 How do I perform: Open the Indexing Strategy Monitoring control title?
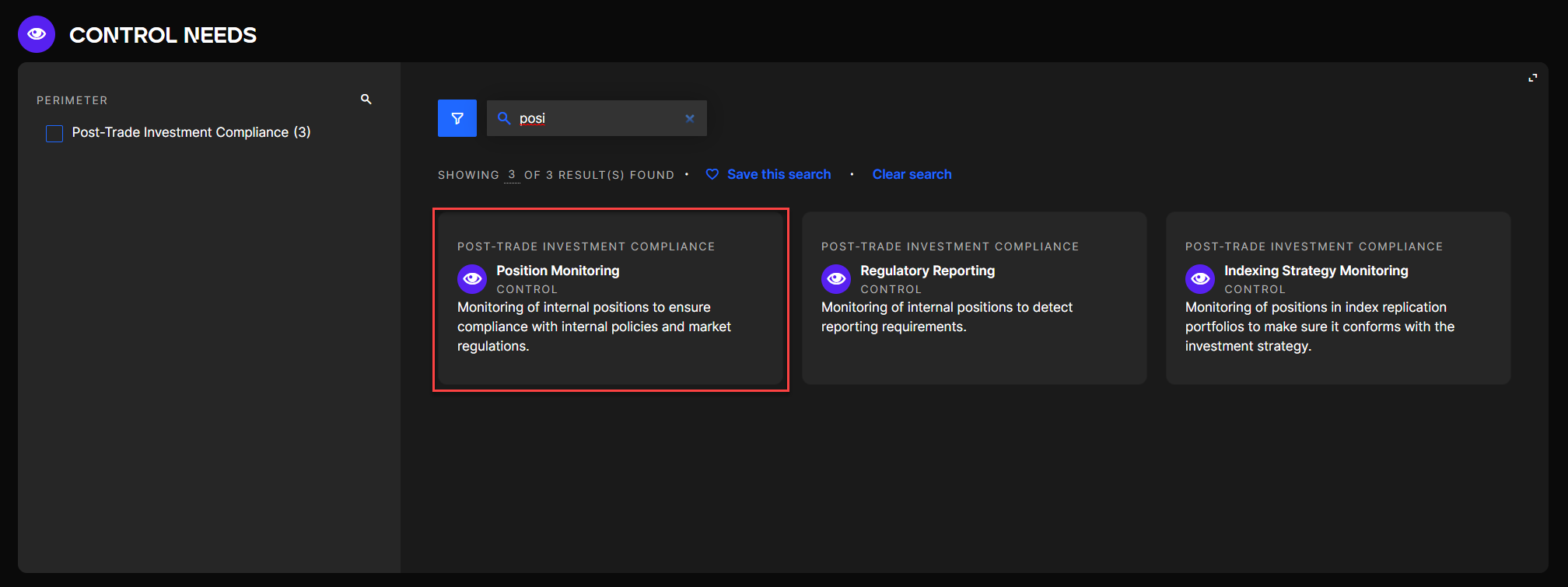click(x=1316, y=271)
